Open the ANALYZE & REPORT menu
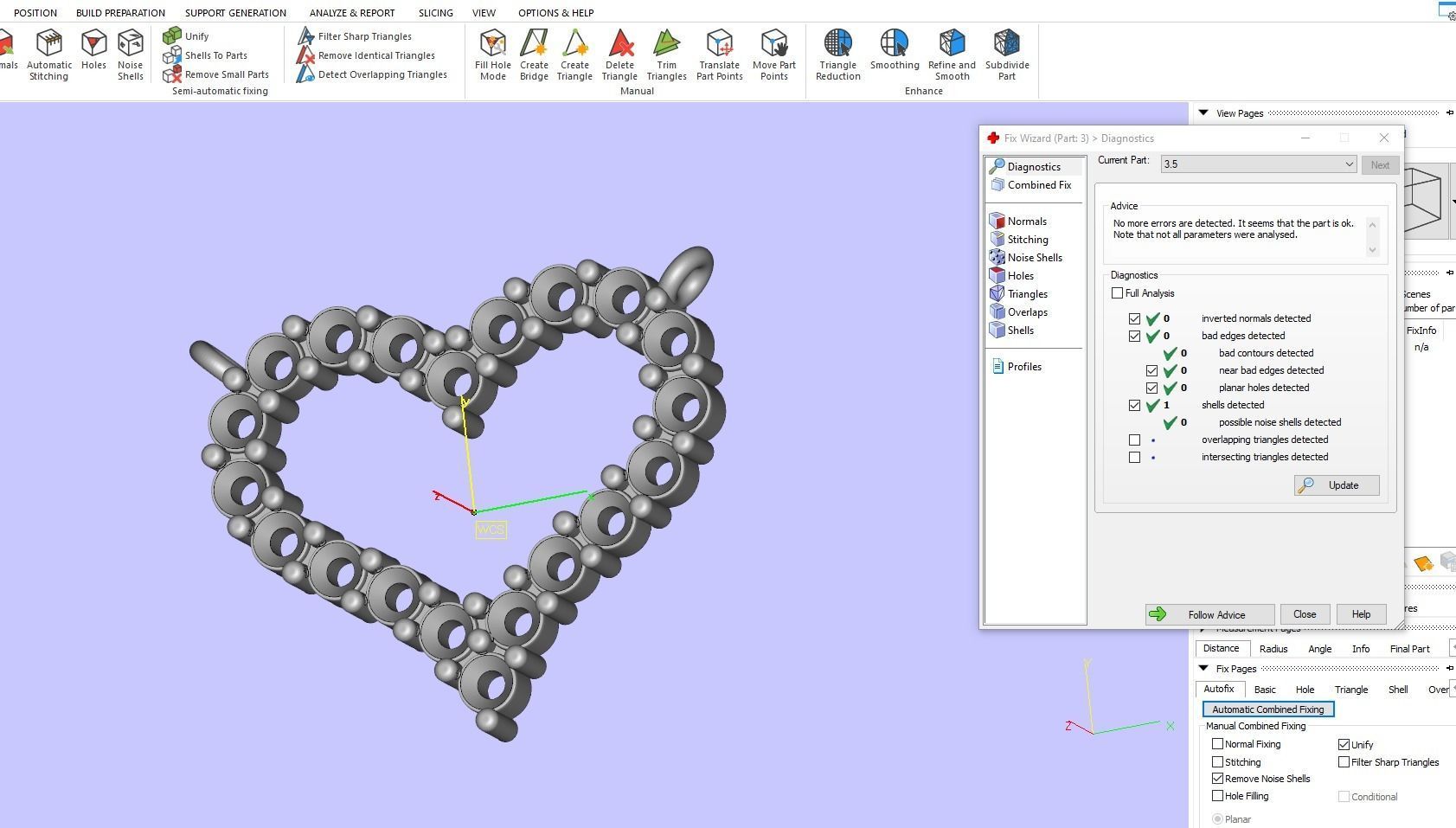This screenshot has width=1456, height=828. (x=352, y=12)
